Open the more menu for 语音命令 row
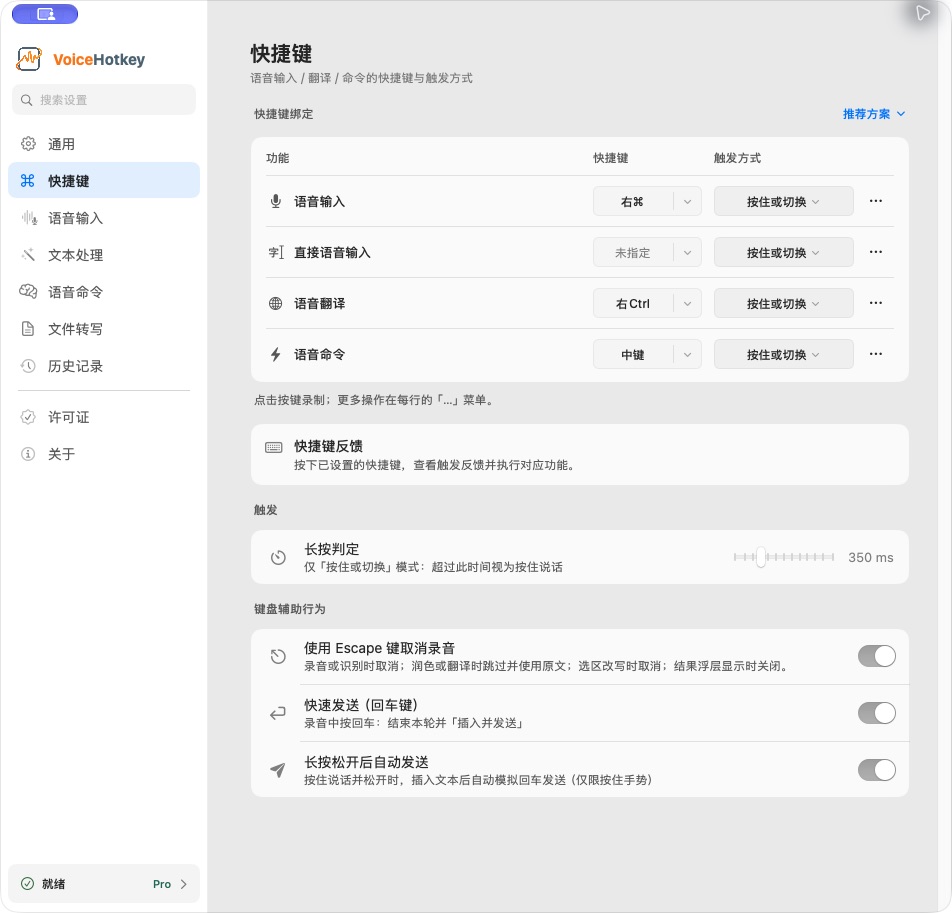Screen dimensions: 952x913 pyautogui.click(x=876, y=354)
